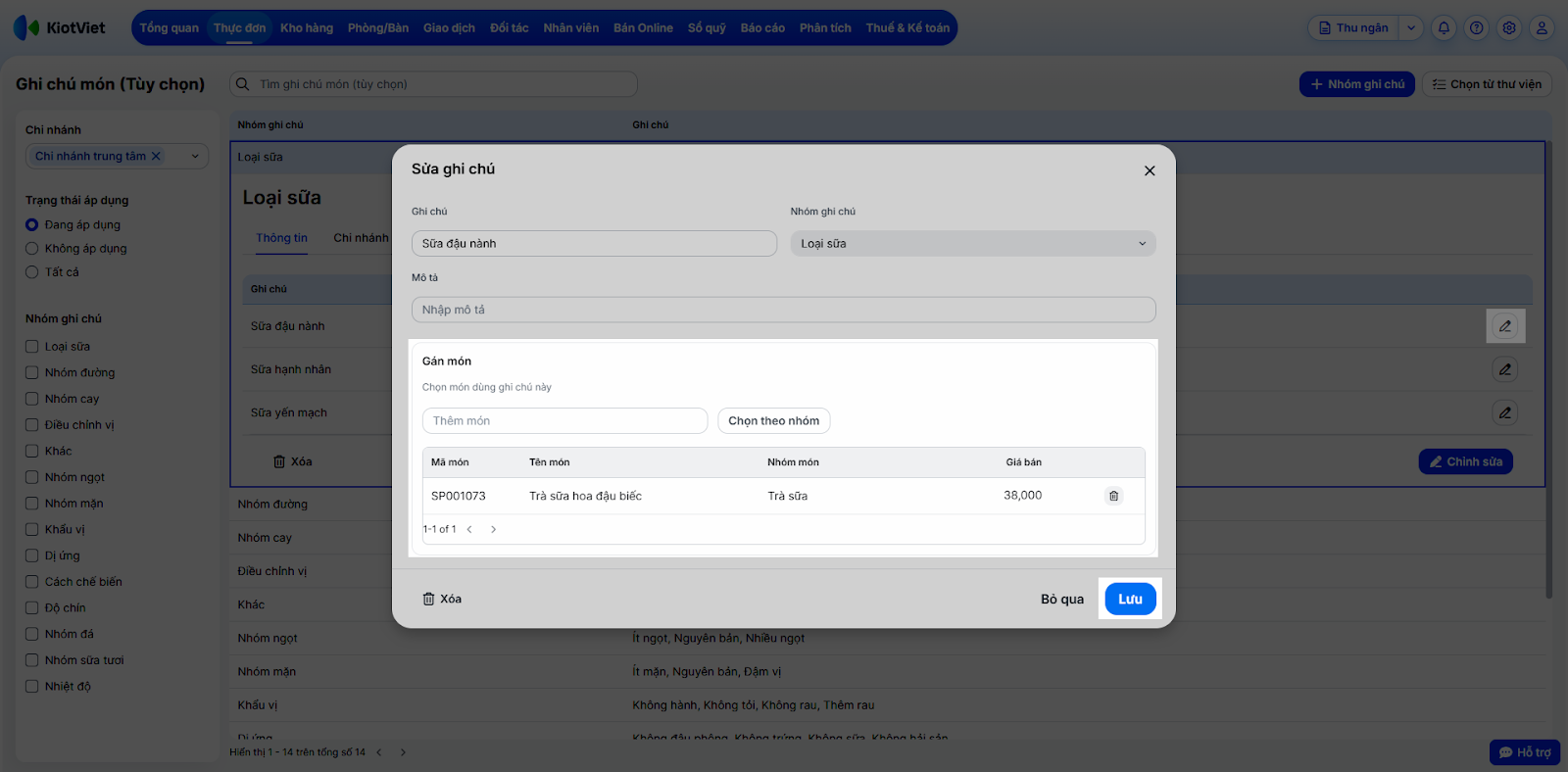Go to the Báo cáo menu

pyautogui.click(x=762, y=28)
